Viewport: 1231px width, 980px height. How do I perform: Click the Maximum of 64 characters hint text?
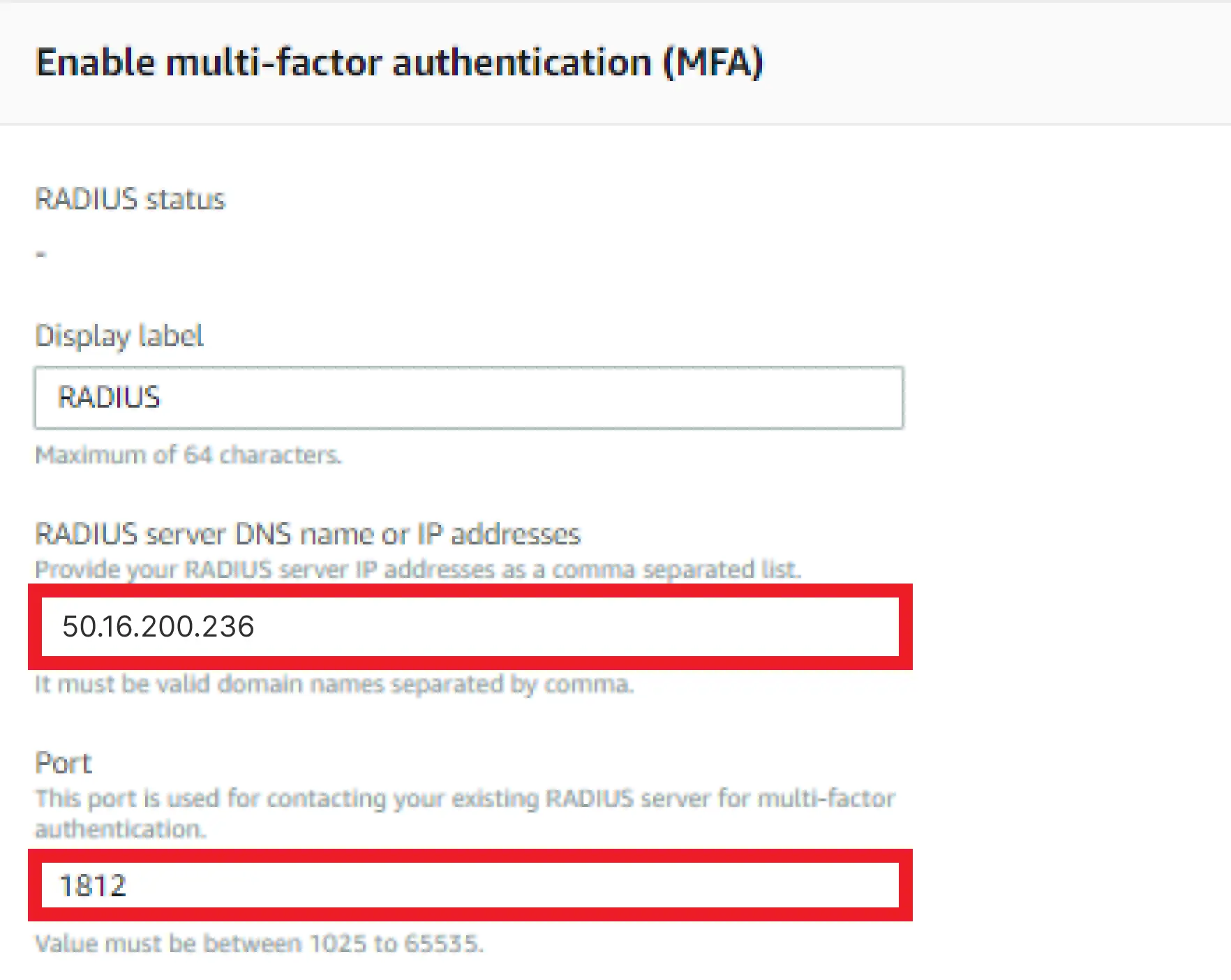click(188, 454)
